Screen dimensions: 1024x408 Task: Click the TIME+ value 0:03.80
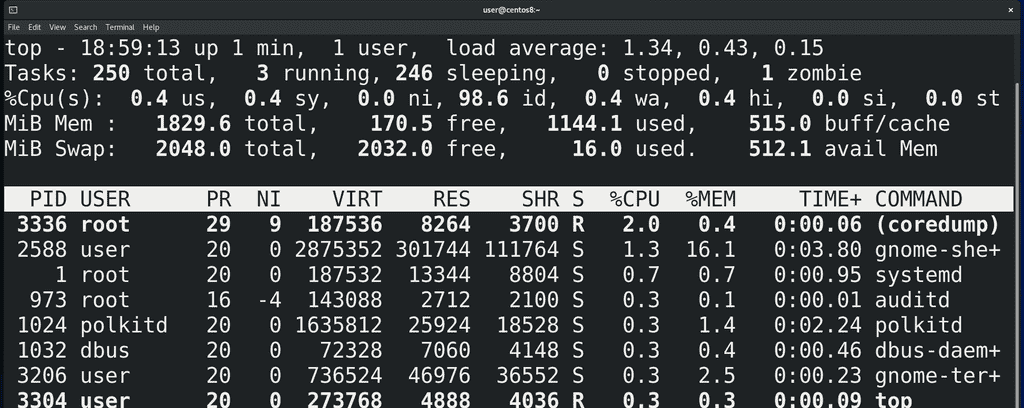click(818, 249)
